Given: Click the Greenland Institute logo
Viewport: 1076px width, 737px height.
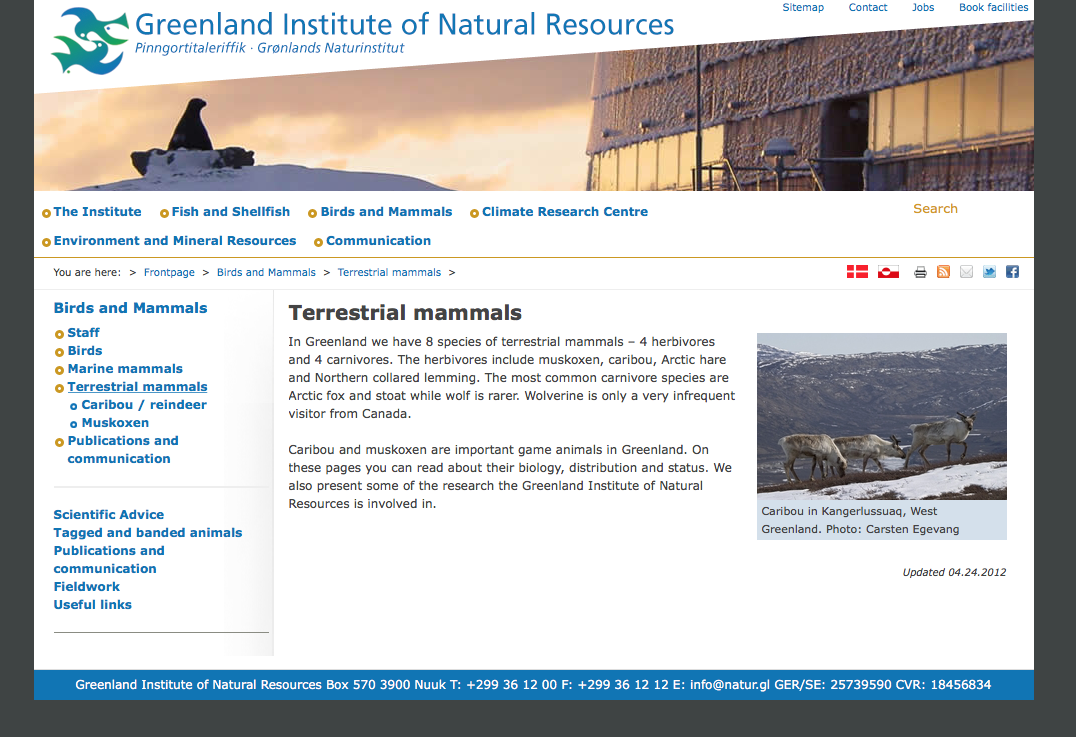Looking at the screenshot, I should click(90, 41).
